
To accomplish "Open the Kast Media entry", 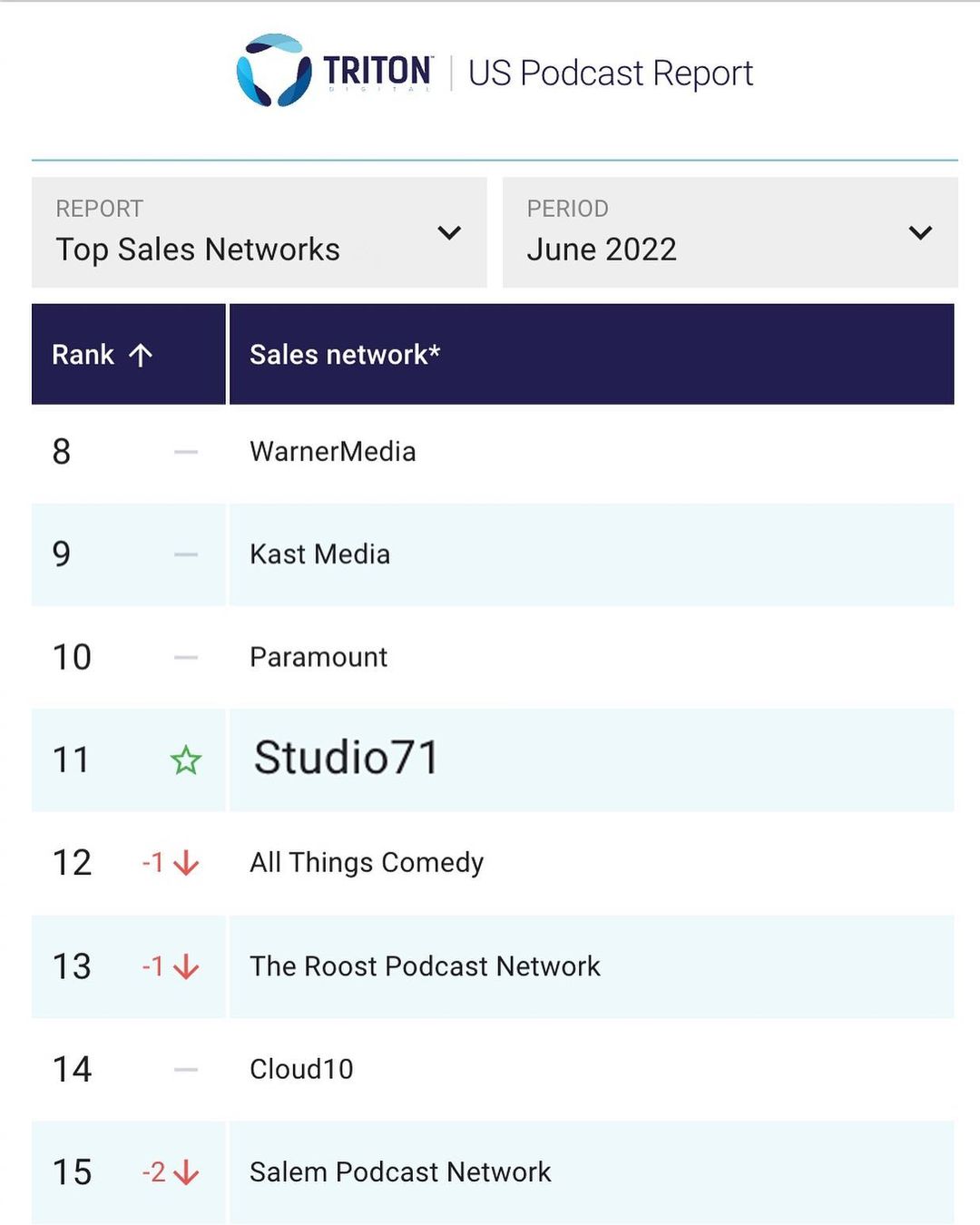I will [x=319, y=554].
